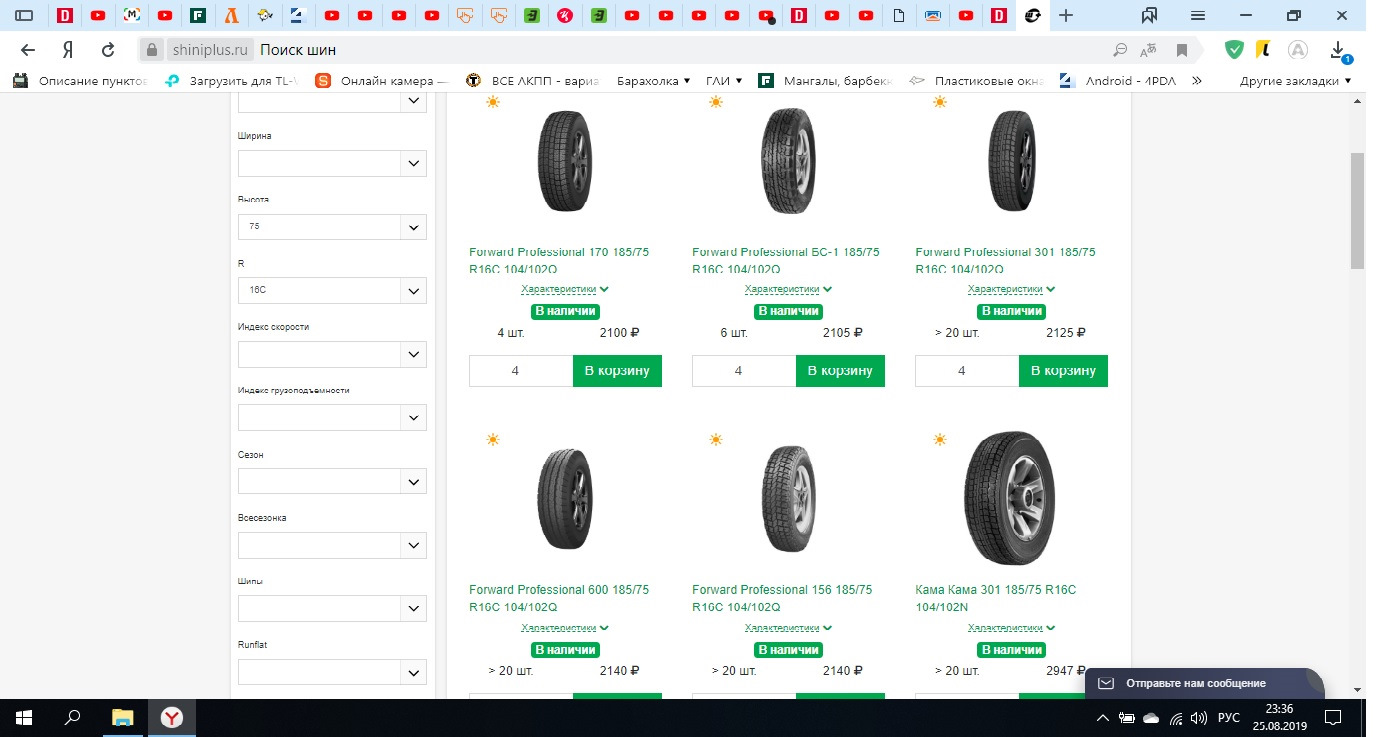Open the Runflat filter dropdown
This screenshot has height=737, width=1382.
[x=332, y=672]
